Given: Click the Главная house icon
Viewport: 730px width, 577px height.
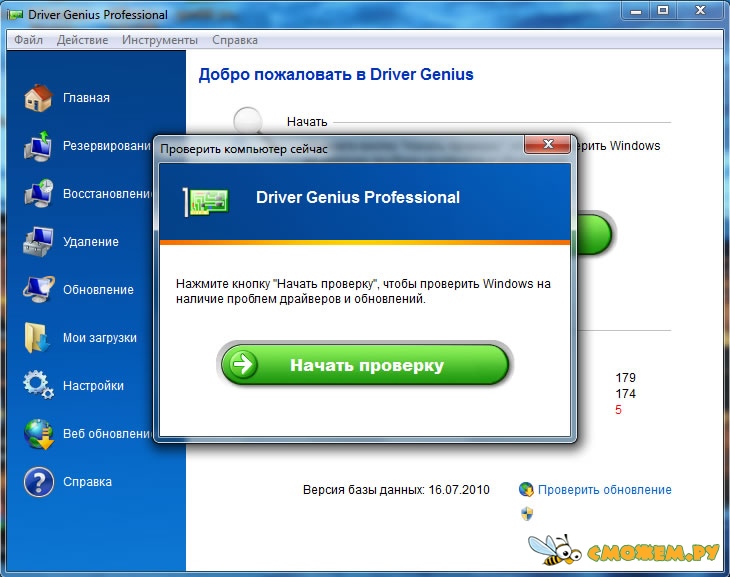Looking at the screenshot, I should tap(38, 98).
